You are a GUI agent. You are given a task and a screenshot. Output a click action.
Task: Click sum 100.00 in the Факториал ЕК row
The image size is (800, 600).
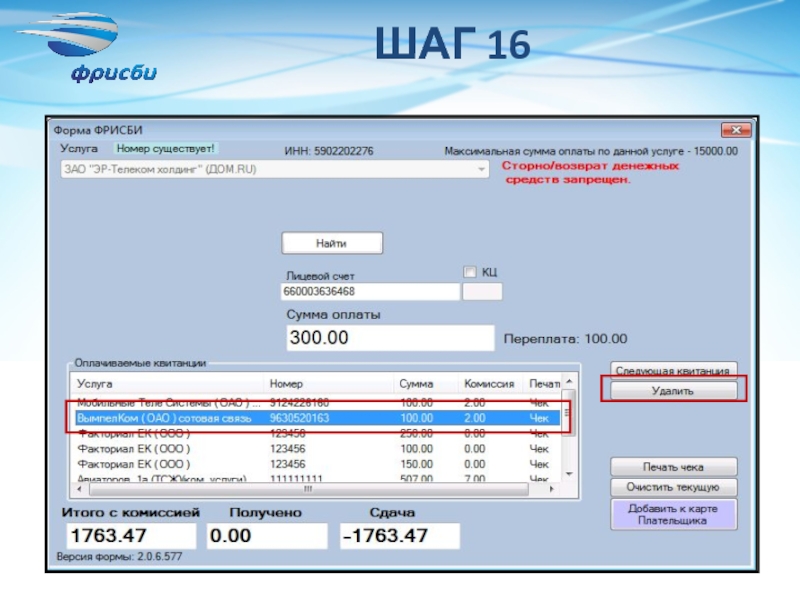point(416,449)
